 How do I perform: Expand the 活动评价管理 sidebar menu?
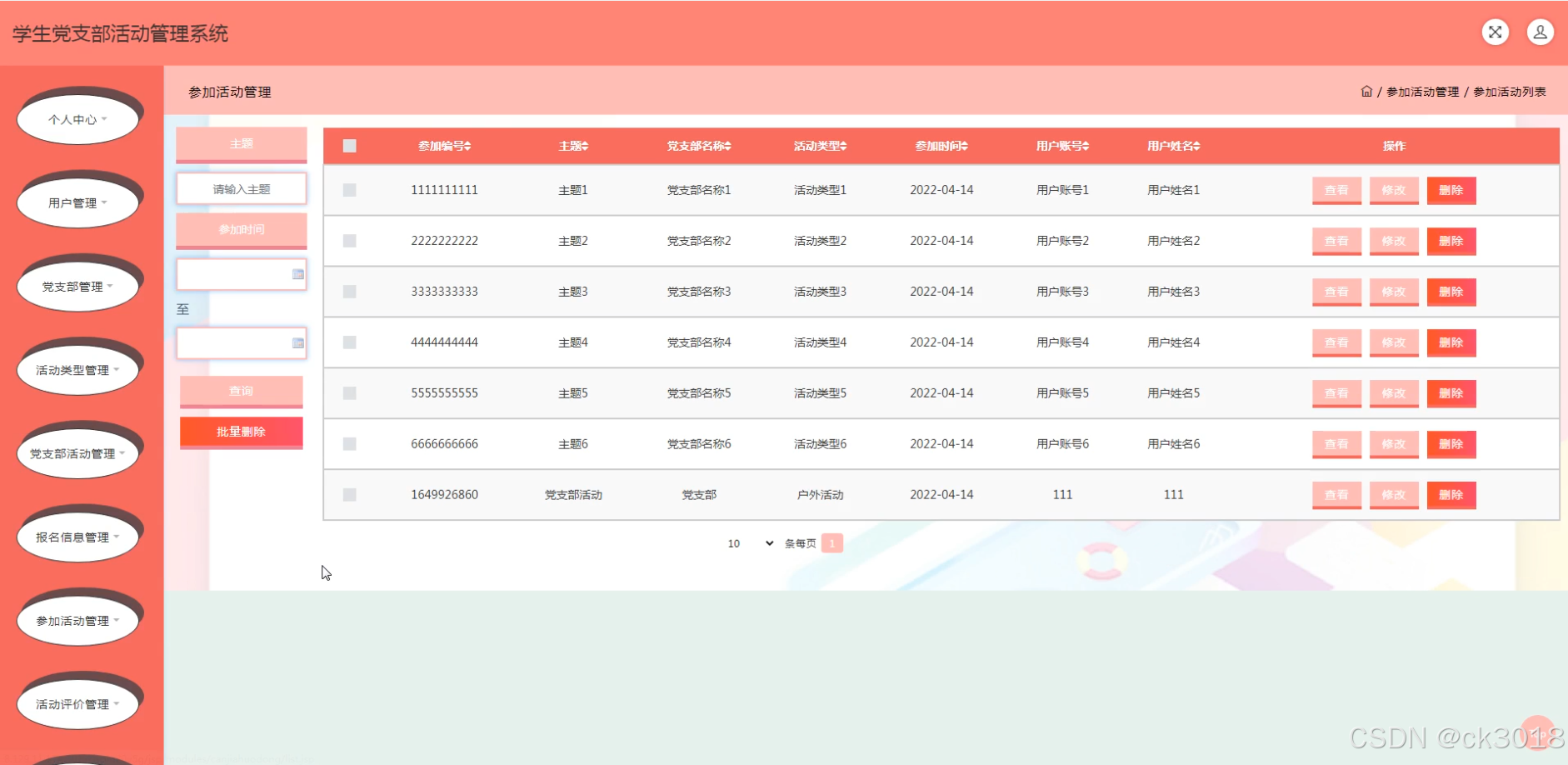77,704
